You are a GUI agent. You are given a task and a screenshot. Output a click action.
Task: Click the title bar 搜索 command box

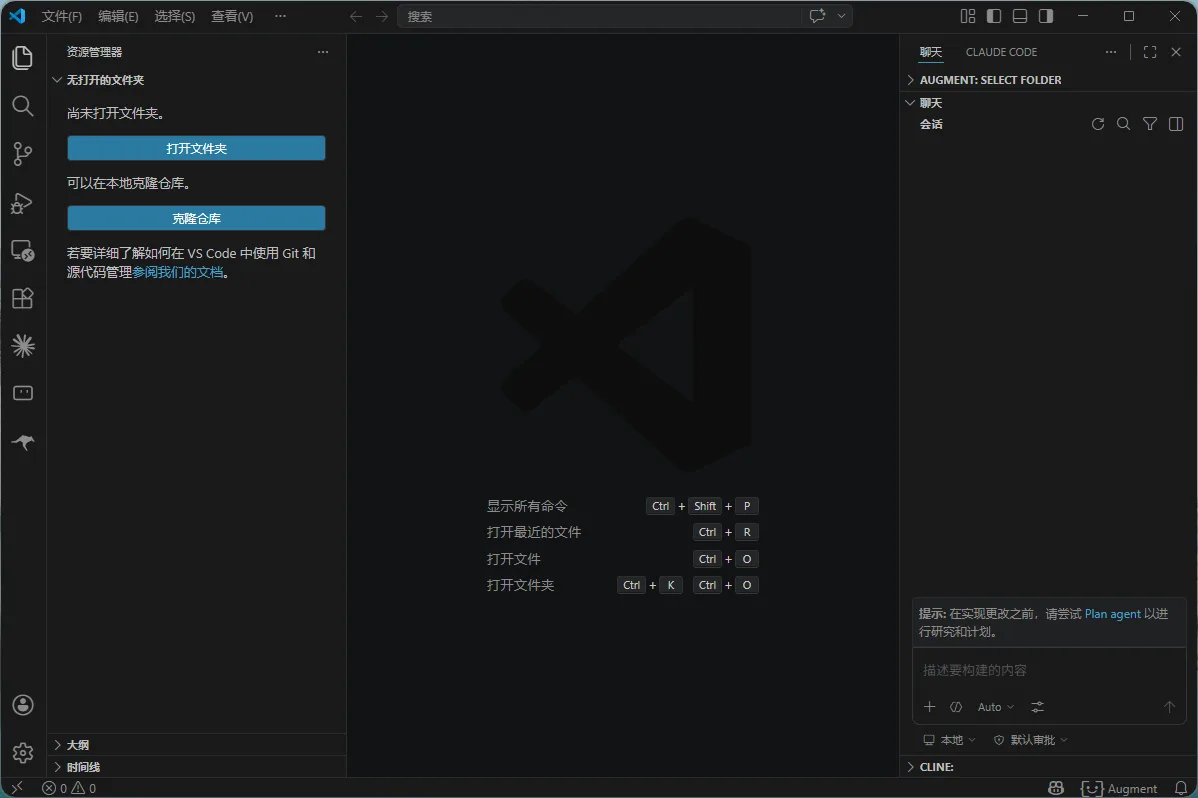599,16
